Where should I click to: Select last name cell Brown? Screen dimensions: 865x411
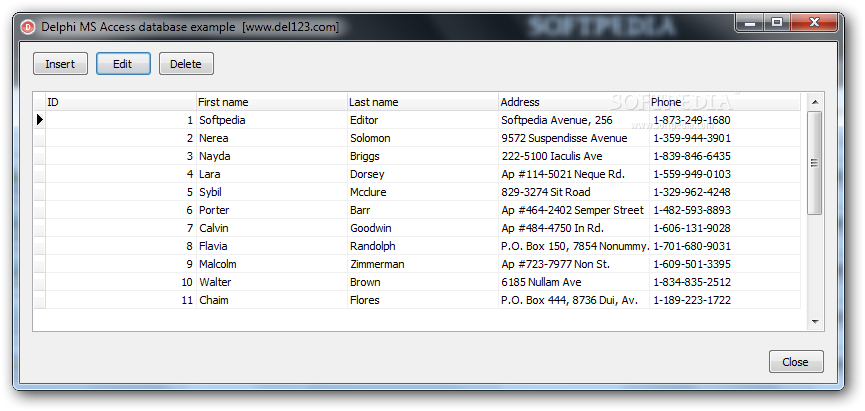(423, 282)
